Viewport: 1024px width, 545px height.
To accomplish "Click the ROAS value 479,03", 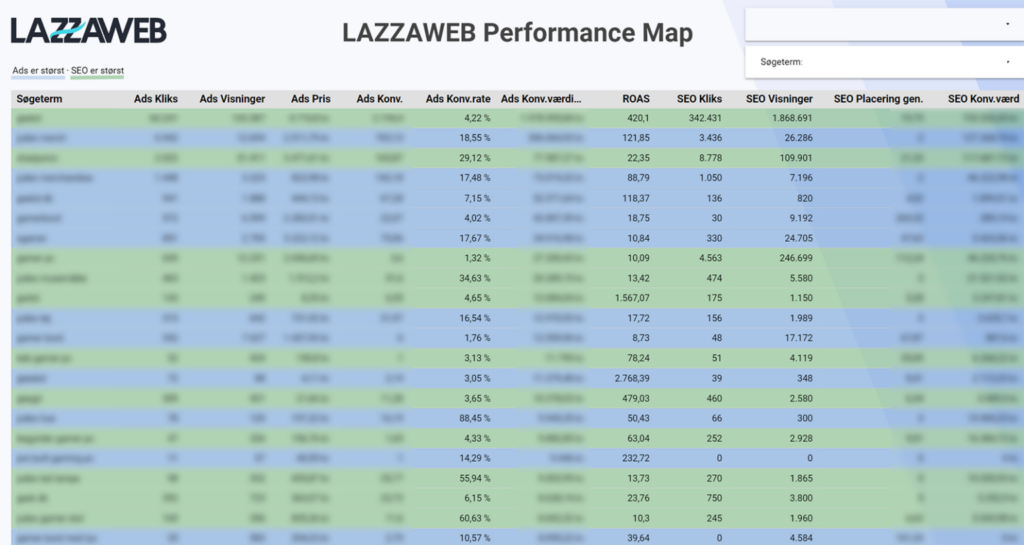I will (636, 398).
